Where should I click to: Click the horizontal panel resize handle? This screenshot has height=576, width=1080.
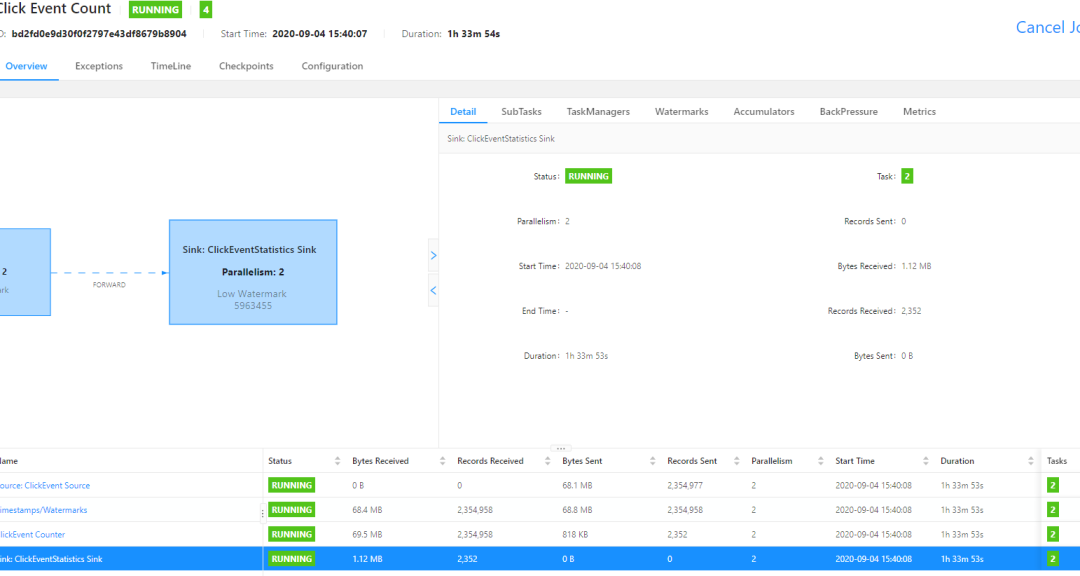point(561,449)
